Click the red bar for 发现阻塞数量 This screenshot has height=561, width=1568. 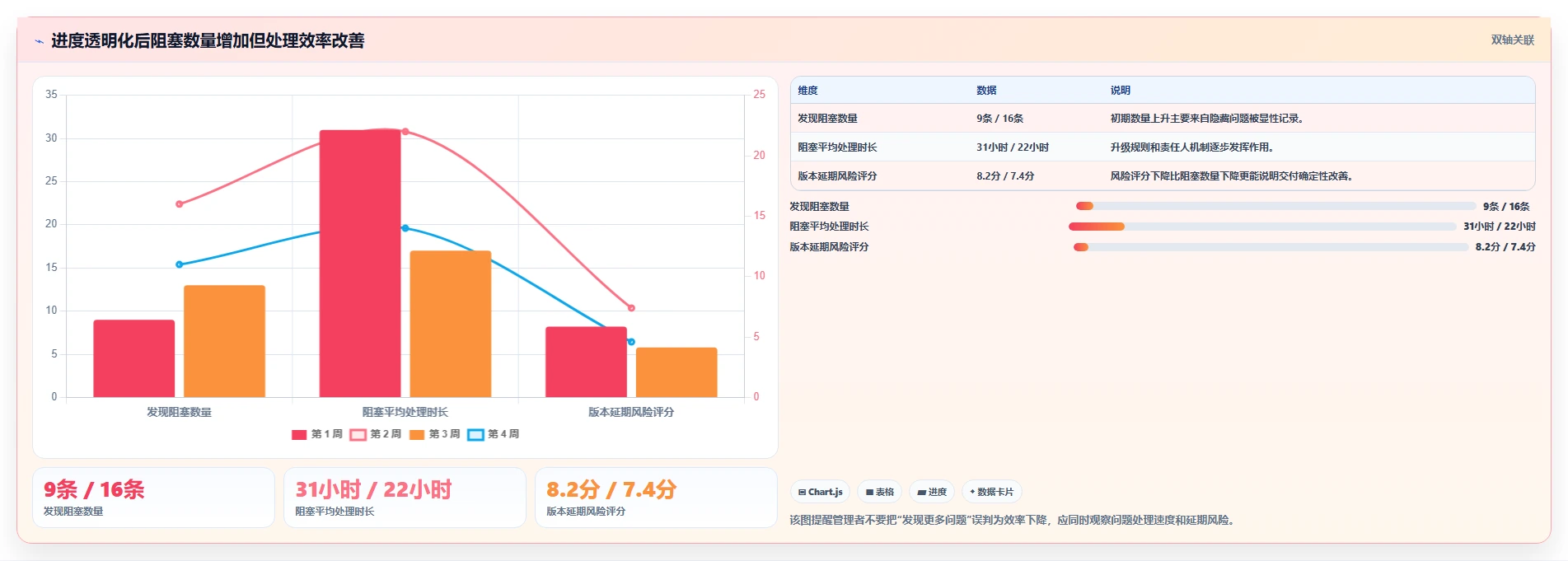tap(134, 358)
